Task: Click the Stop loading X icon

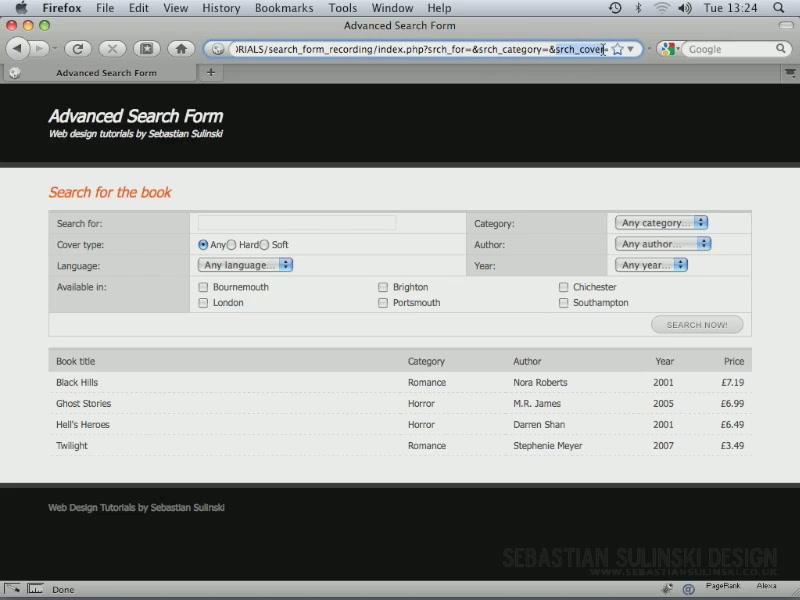Action: [x=112, y=49]
